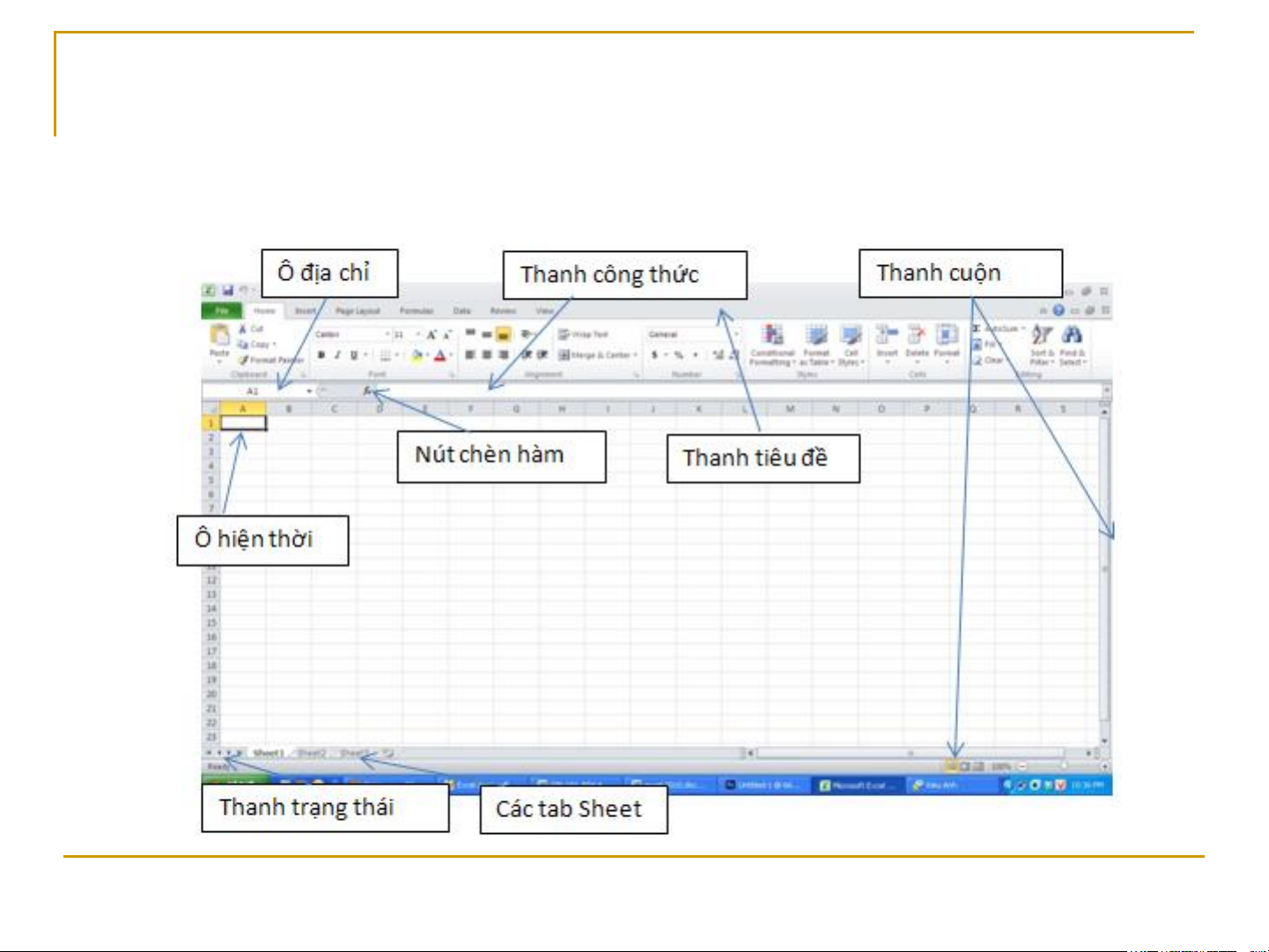The width and height of the screenshot is (1269, 952).
Task: Click the Increase Indent icon
Action: [542, 355]
